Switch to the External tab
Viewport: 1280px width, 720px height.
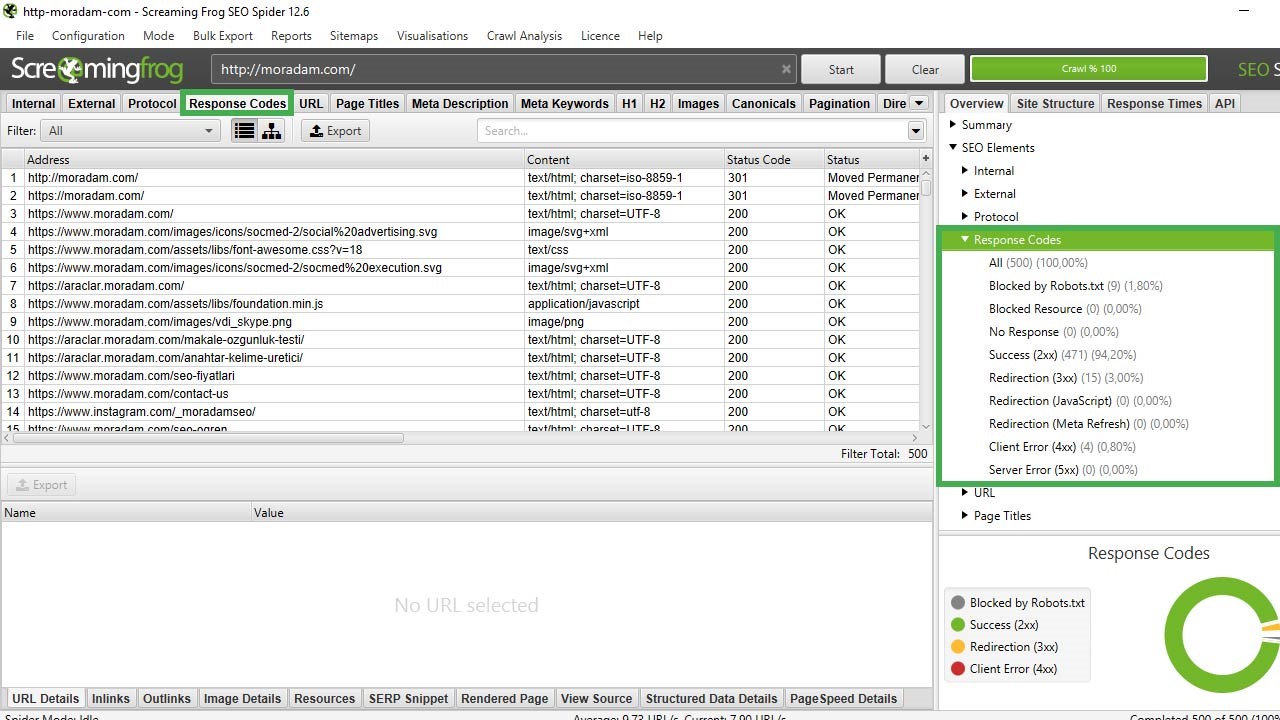point(92,103)
